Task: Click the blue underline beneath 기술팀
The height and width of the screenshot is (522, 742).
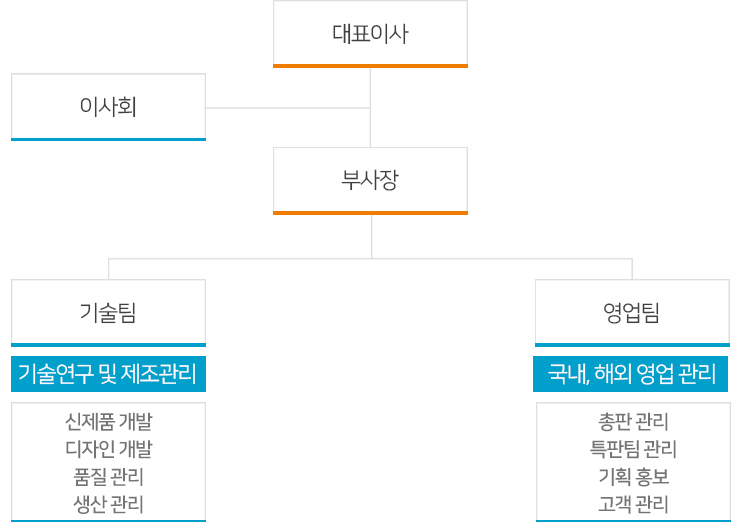Action: [x=108, y=345]
